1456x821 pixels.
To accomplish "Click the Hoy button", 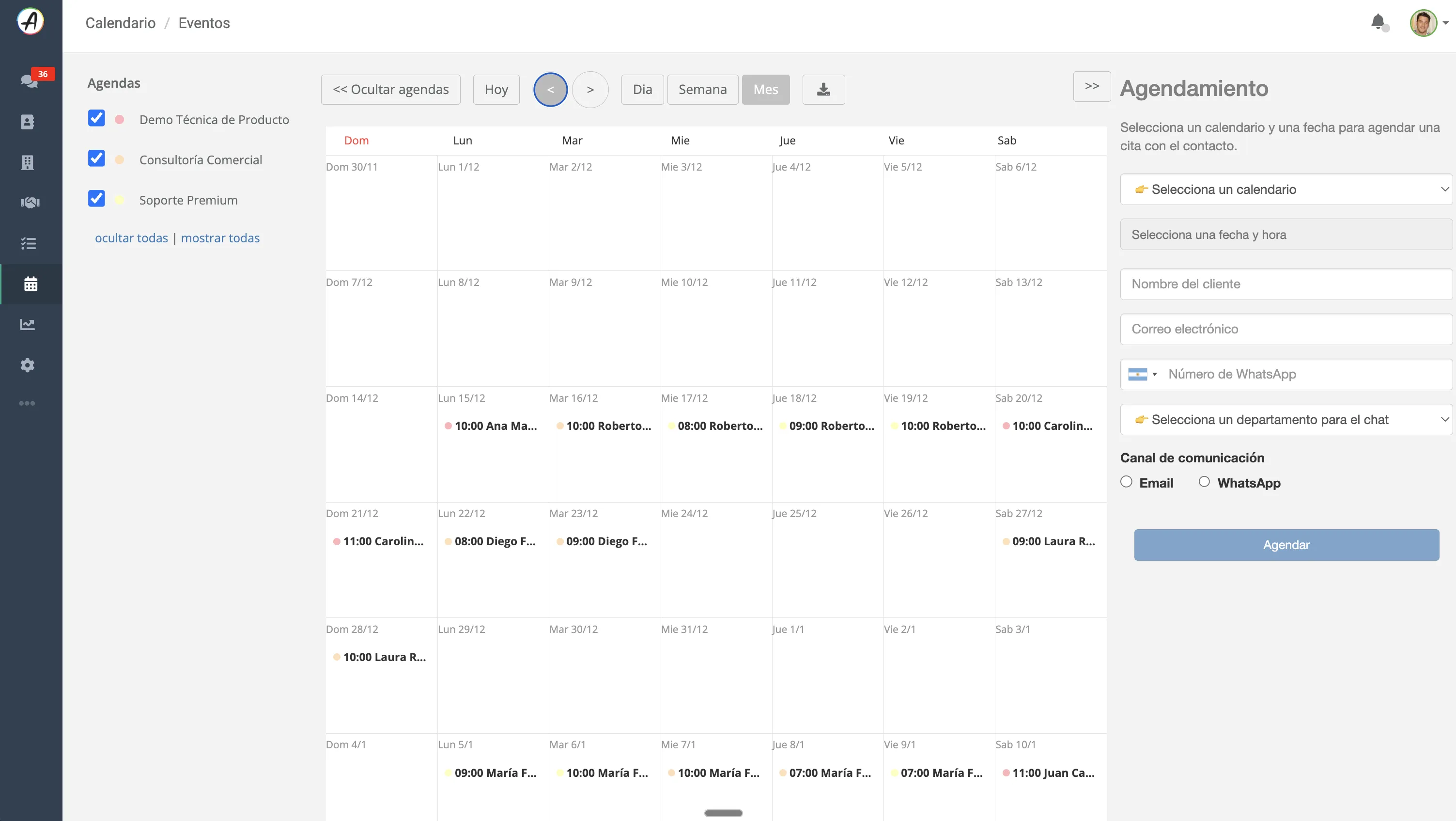I will point(496,89).
